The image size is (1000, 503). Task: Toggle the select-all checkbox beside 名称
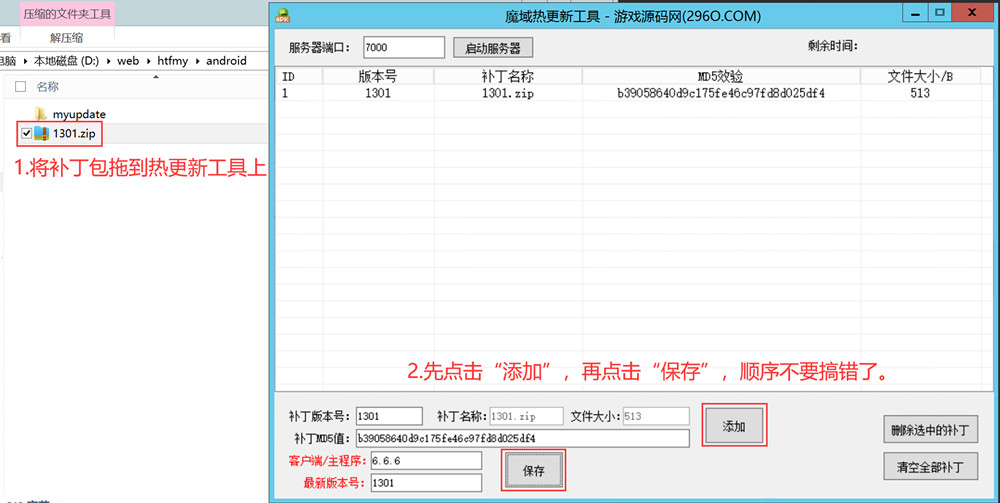(x=20, y=87)
